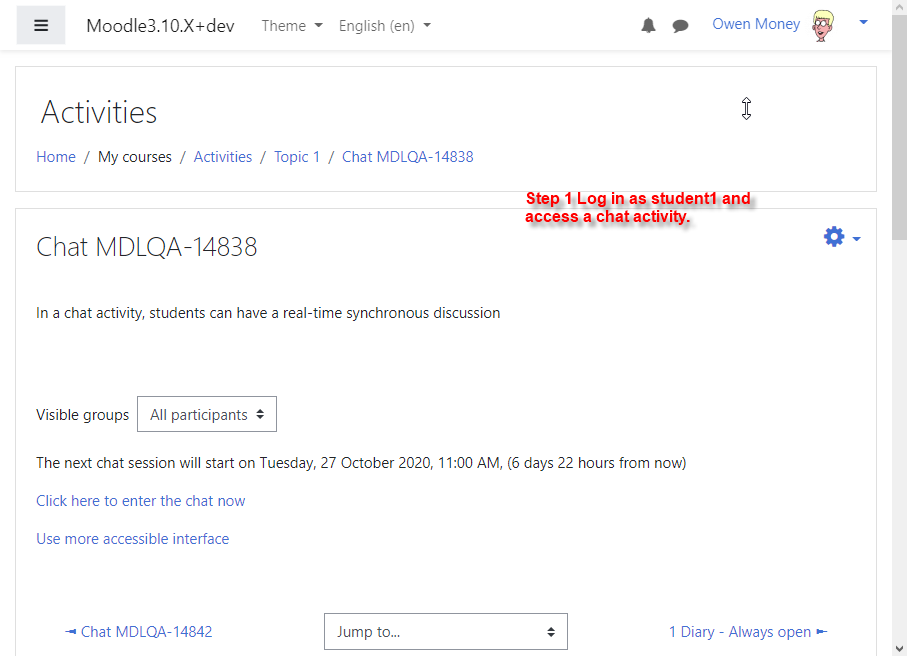Click Owen Money's avatar picture
The height and width of the screenshot is (656, 907).
click(823, 25)
